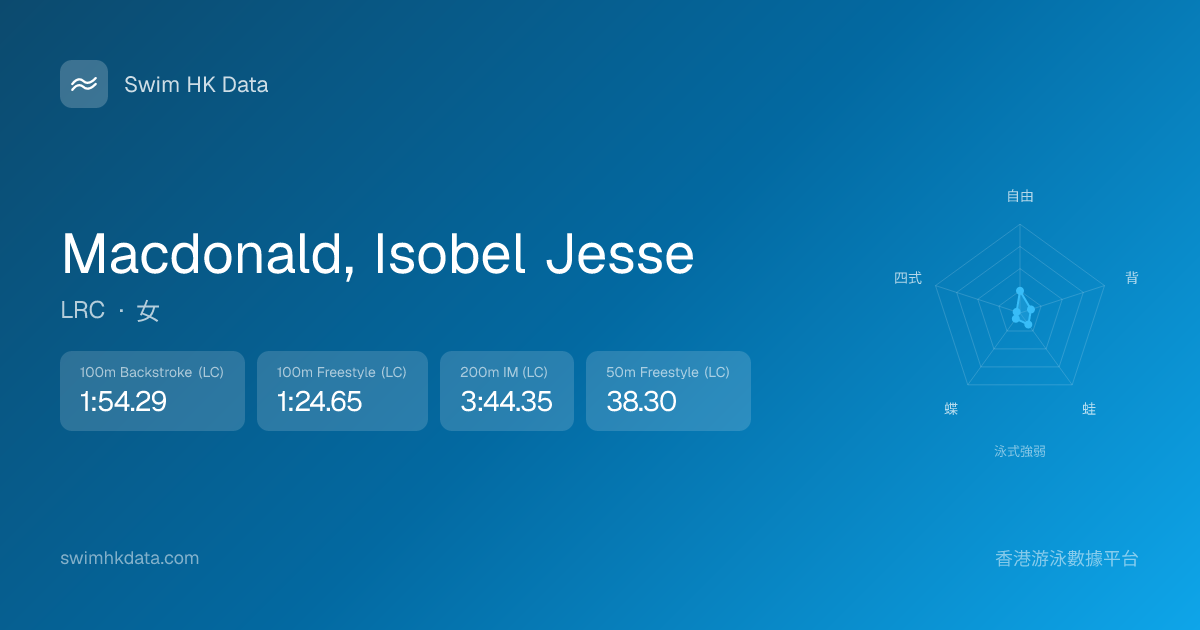
Task: Click the Swim HK Data brand name
Action: [x=196, y=85]
